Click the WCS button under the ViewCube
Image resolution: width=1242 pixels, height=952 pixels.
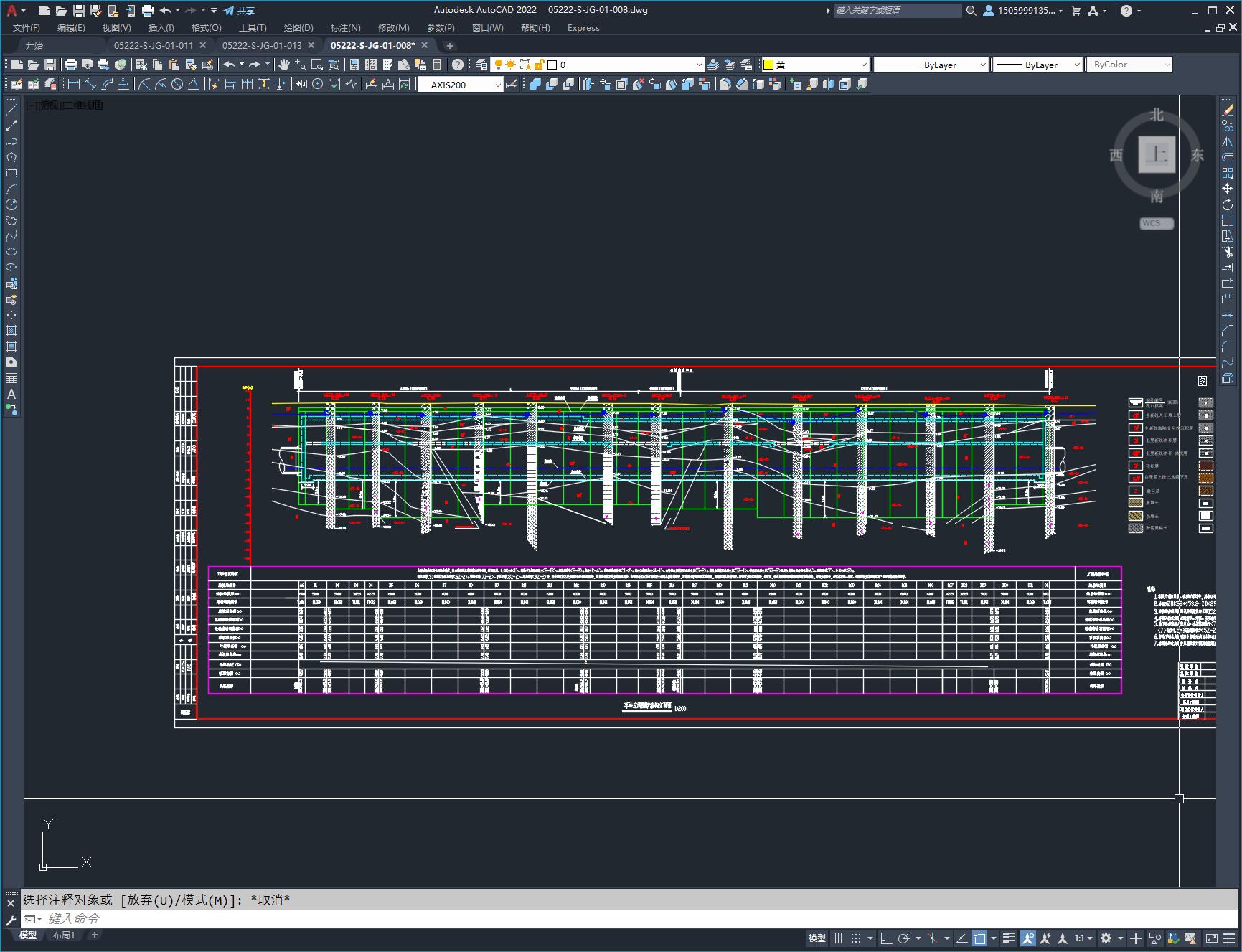point(1155,223)
